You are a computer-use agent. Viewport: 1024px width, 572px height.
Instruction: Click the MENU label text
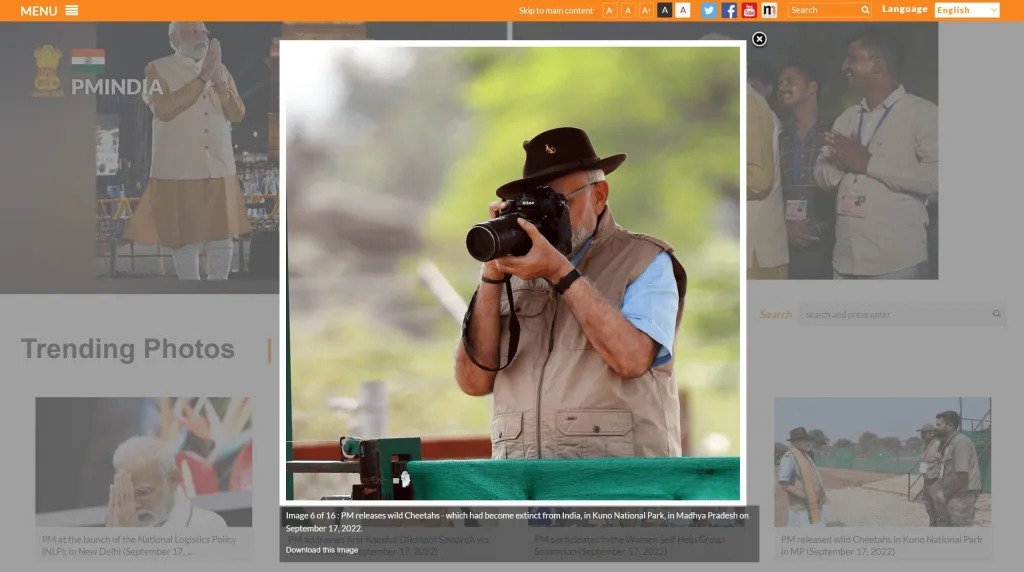point(39,11)
